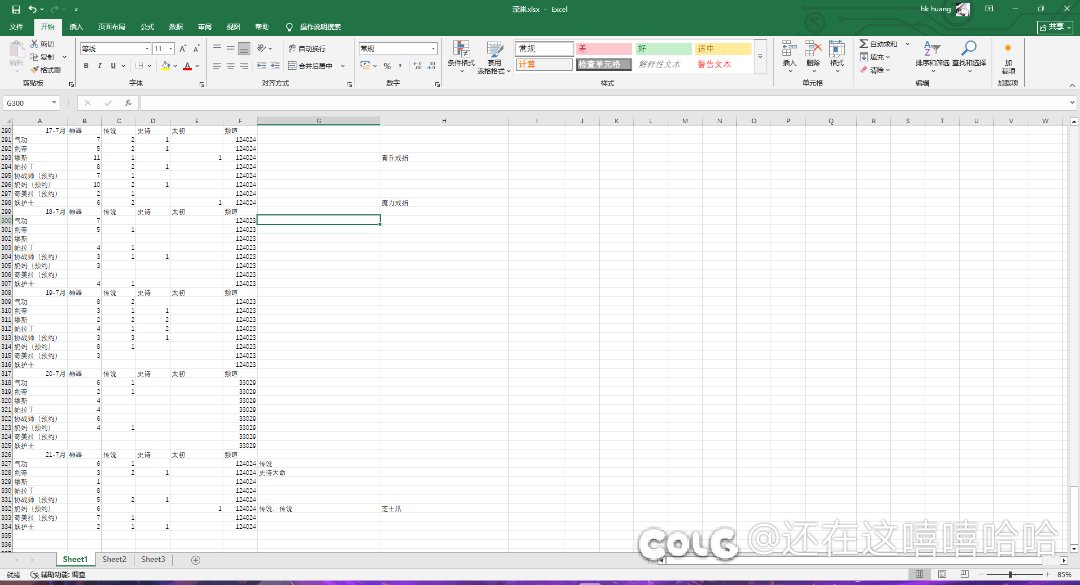Open the font name dropdown

pyautogui.click(x=147, y=49)
